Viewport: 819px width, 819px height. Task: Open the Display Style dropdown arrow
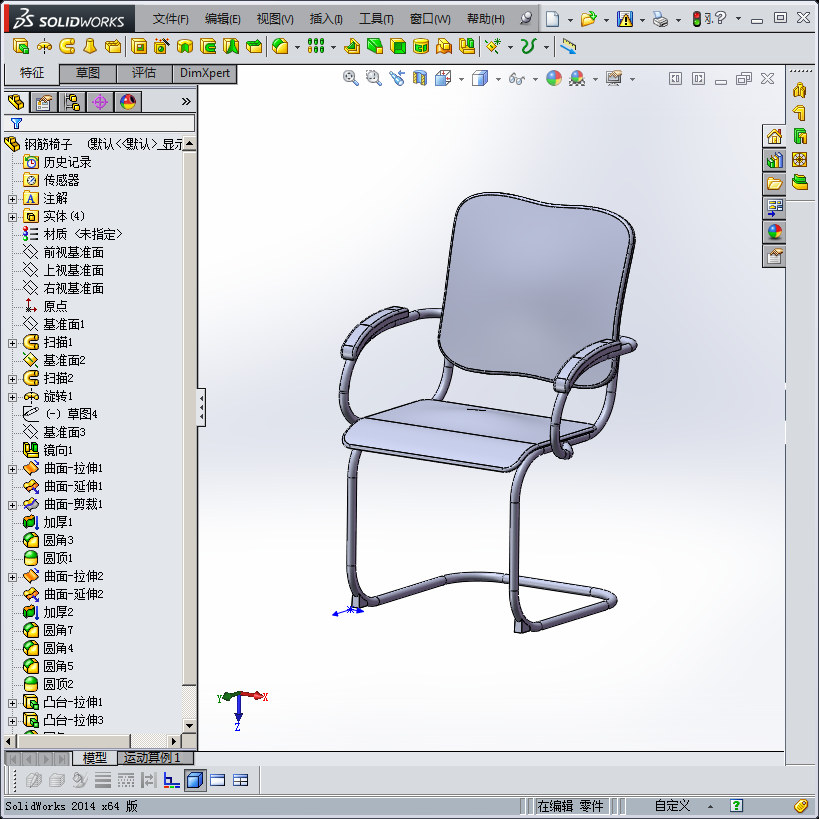click(x=498, y=79)
